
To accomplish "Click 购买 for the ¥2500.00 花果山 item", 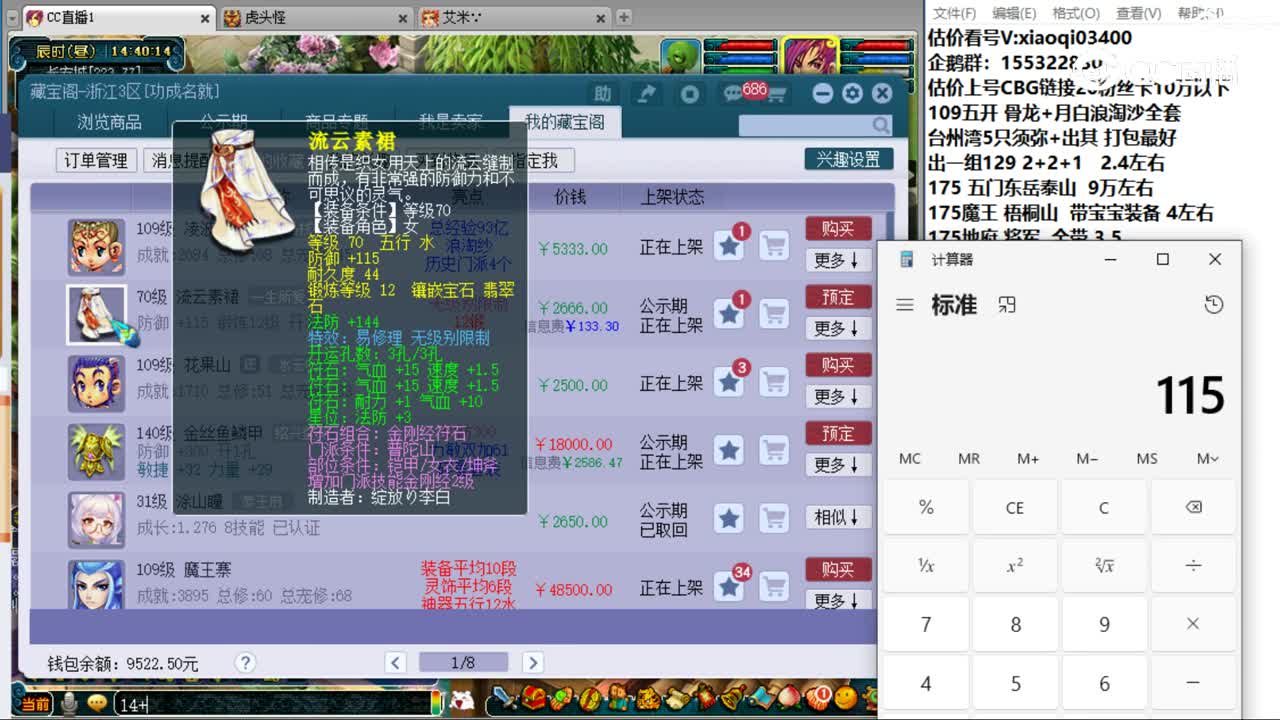I will tap(838, 365).
